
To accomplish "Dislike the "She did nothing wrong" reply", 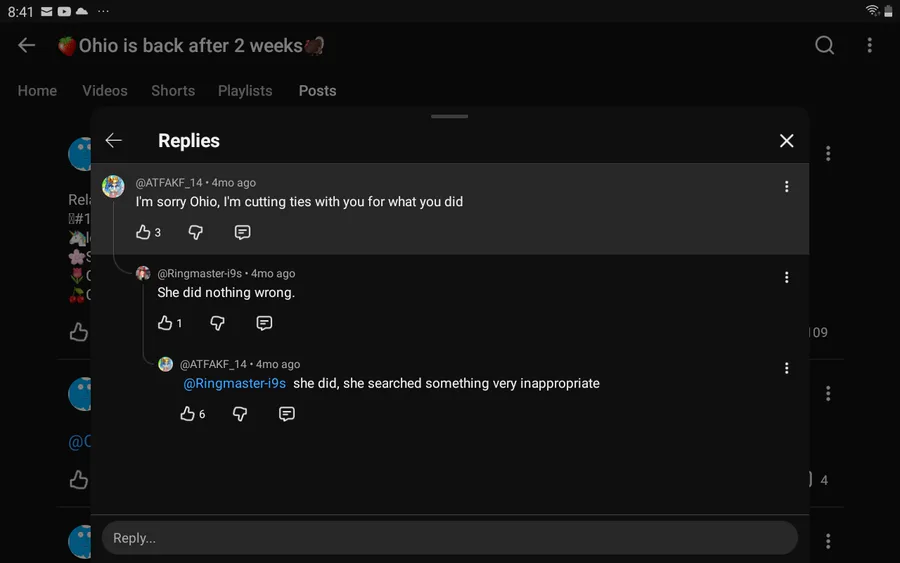I will (x=217, y=323).
